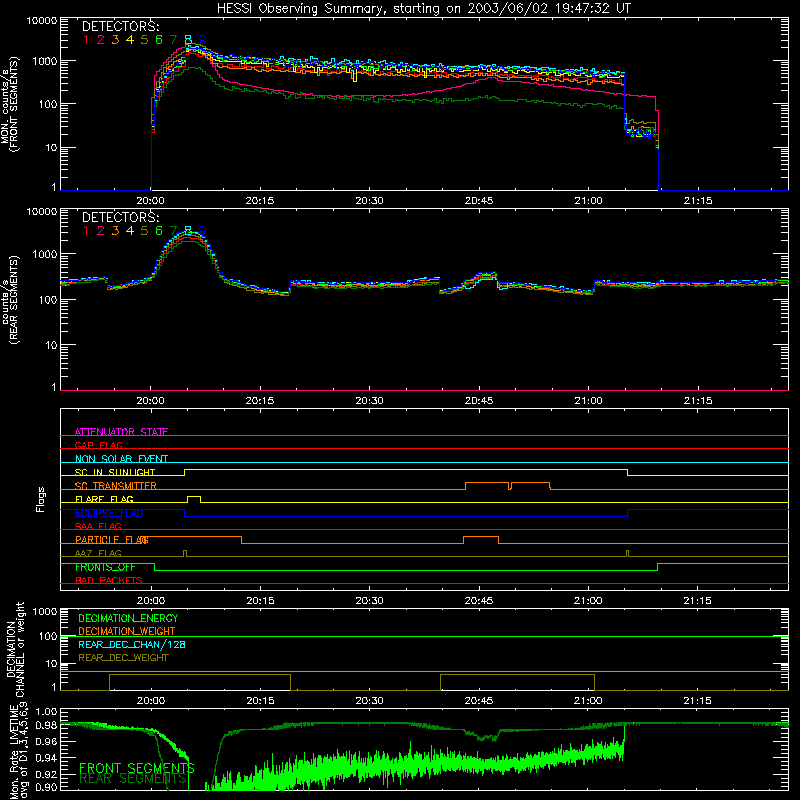Click the 10000 tick on the front segments axis
Screen dimensions: 800x800
point(42,20)
